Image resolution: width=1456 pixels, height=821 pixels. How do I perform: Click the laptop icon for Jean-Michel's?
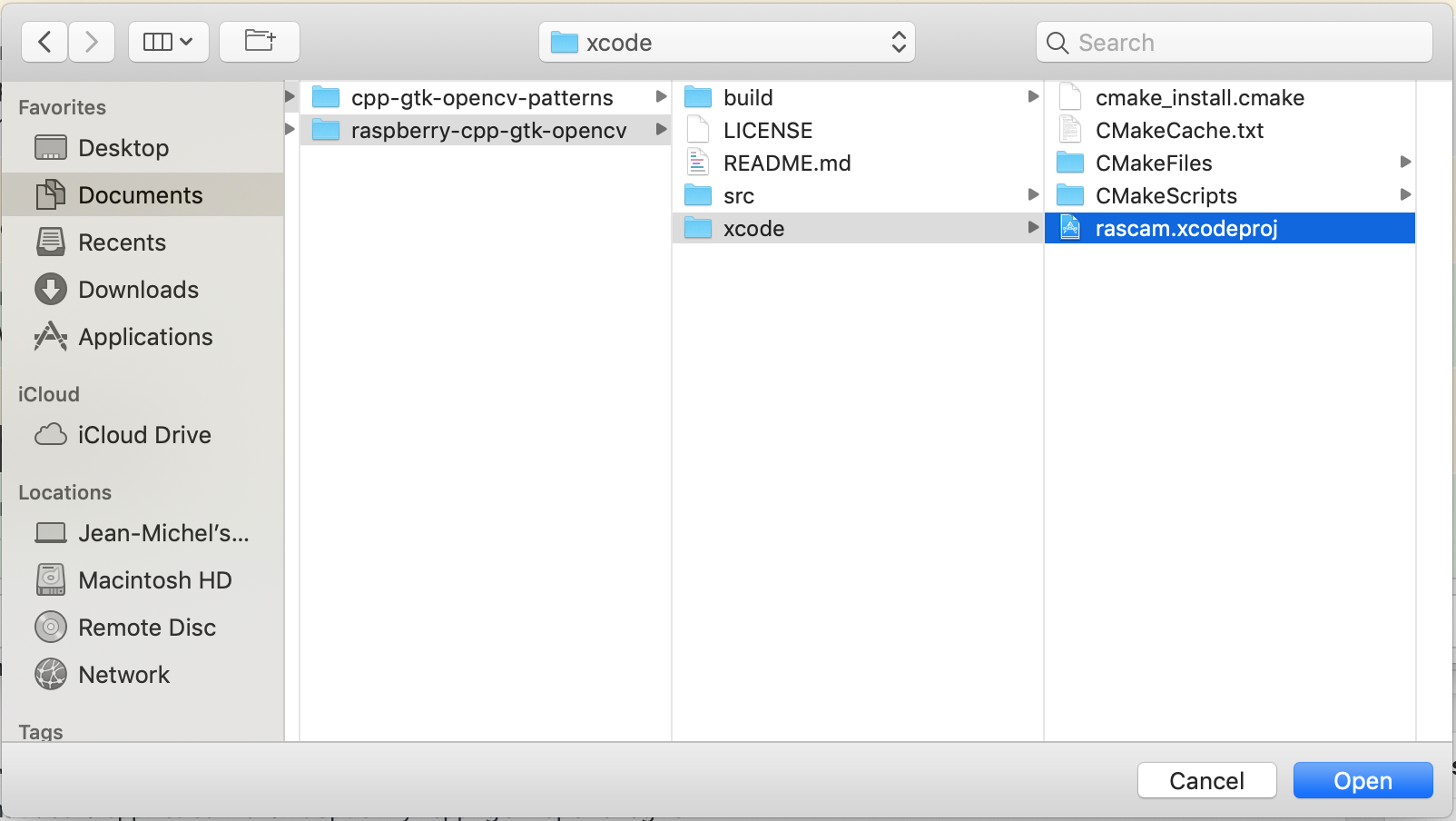click(x=51, y=533)
